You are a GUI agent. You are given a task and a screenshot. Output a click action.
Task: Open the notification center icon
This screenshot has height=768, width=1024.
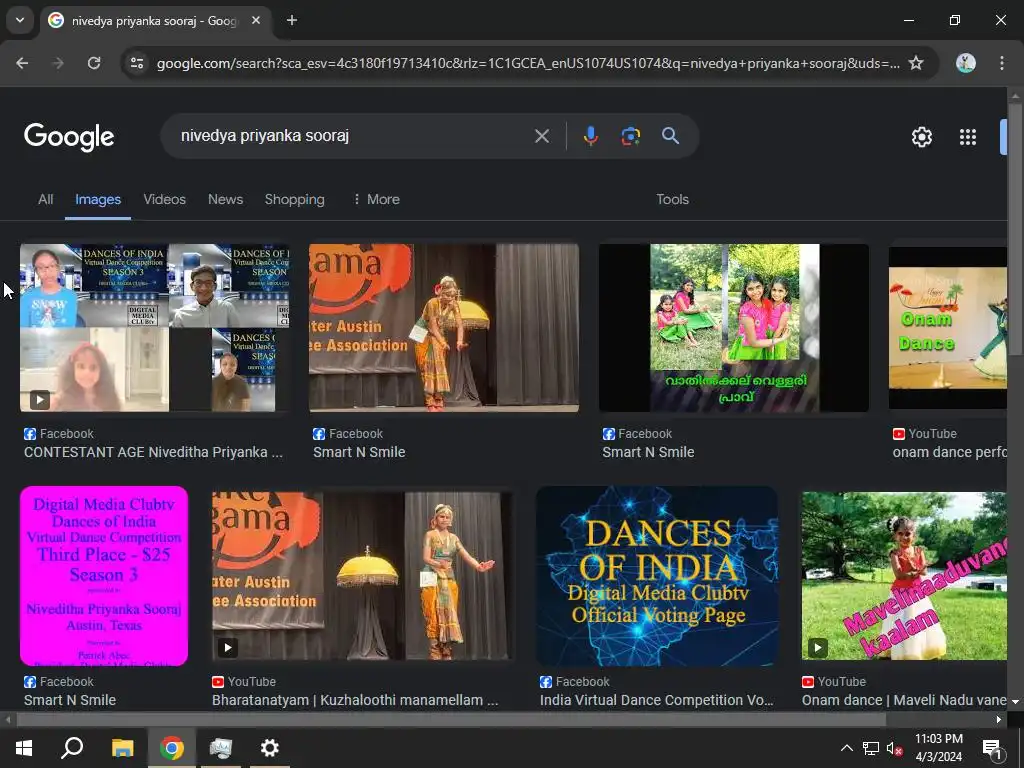992,748
